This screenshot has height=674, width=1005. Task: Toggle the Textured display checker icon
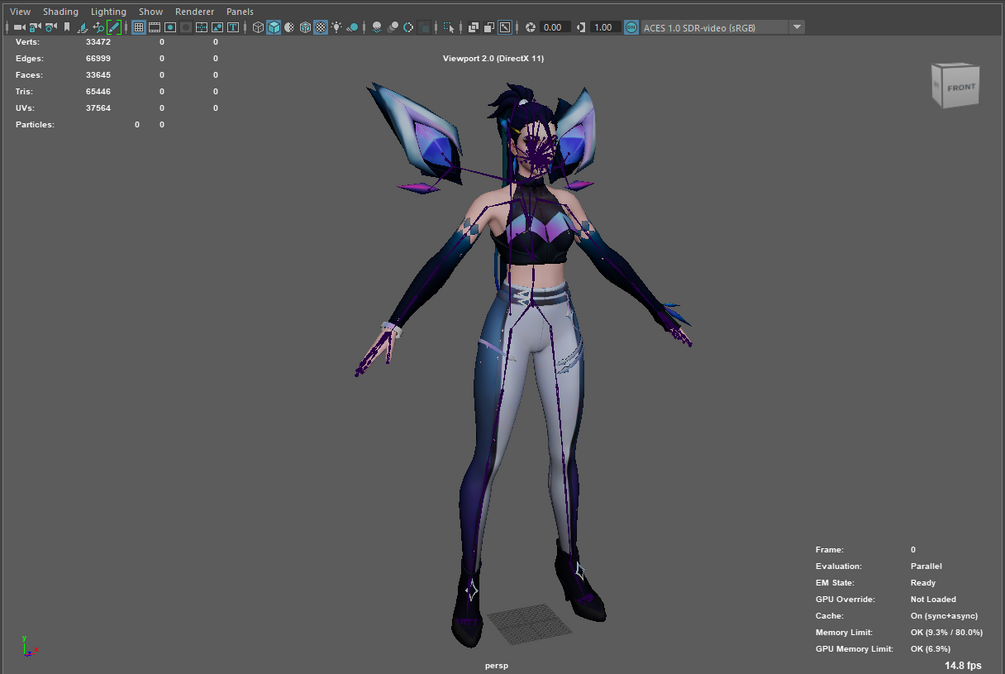(320, 27)
